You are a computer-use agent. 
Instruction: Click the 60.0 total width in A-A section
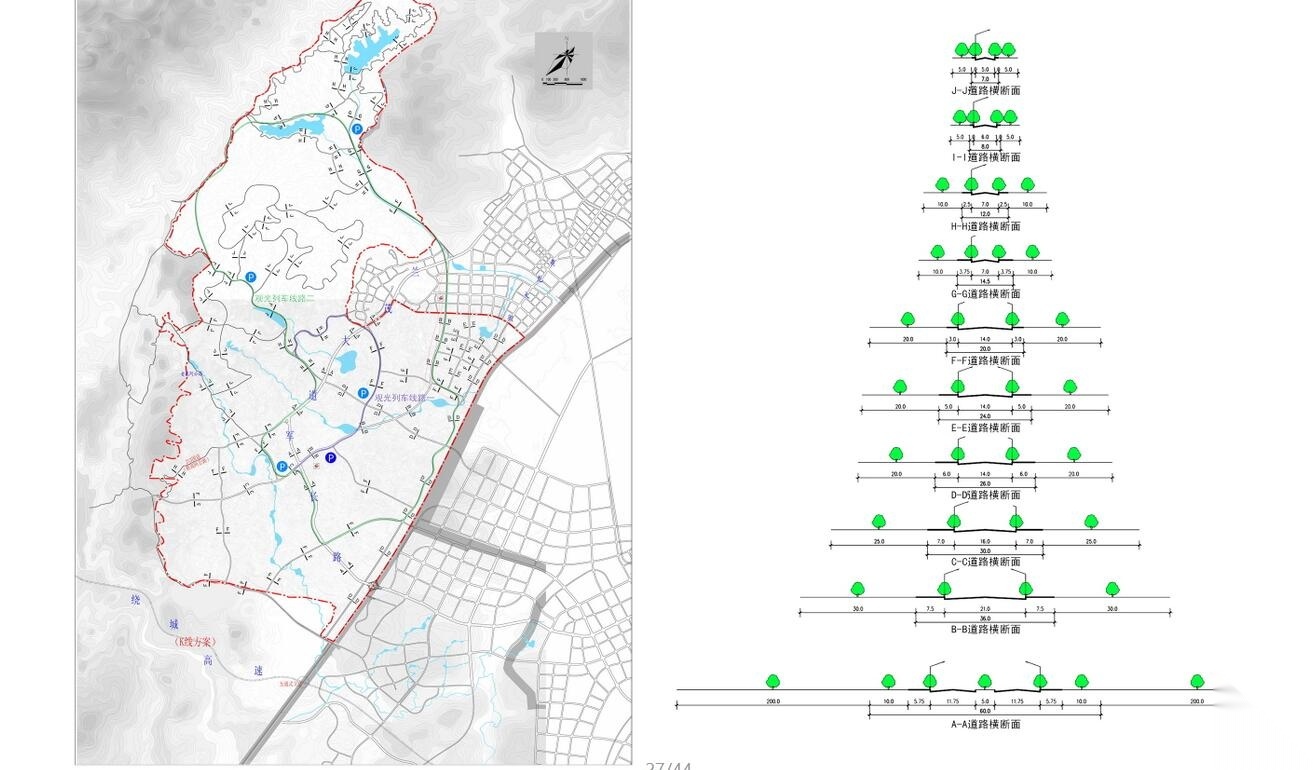[985, 712]
